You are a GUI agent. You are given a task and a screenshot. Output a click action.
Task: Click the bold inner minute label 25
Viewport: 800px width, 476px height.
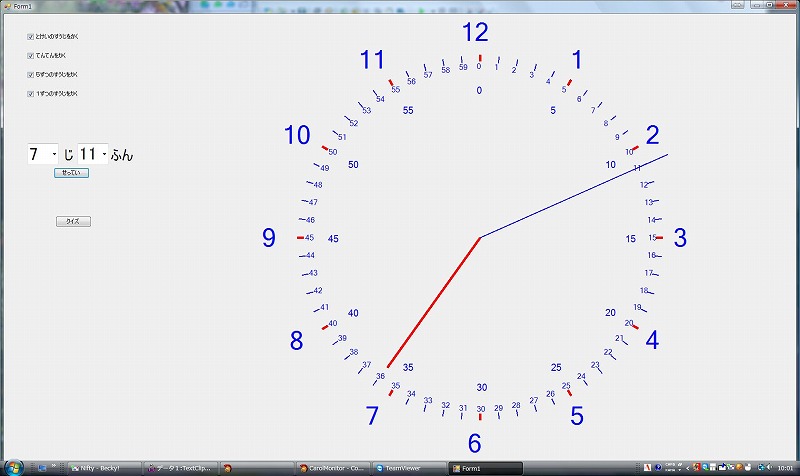click(556, 367)
